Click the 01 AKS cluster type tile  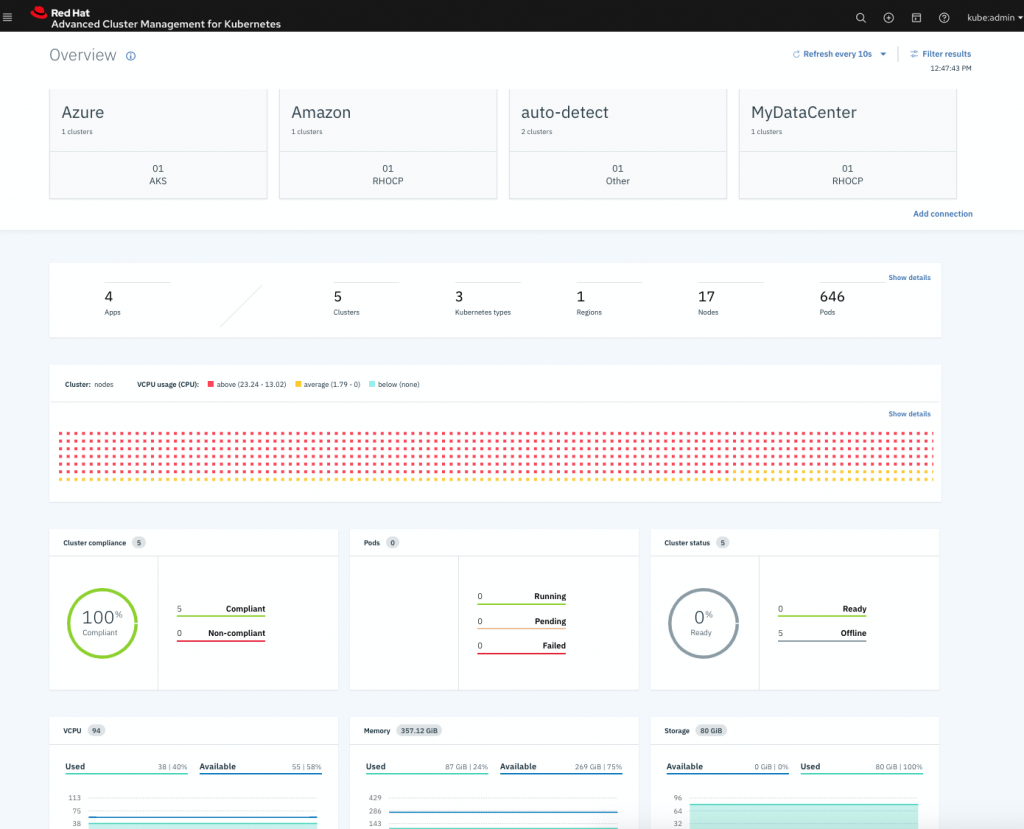pyautogui.click(x=158, y=174)
